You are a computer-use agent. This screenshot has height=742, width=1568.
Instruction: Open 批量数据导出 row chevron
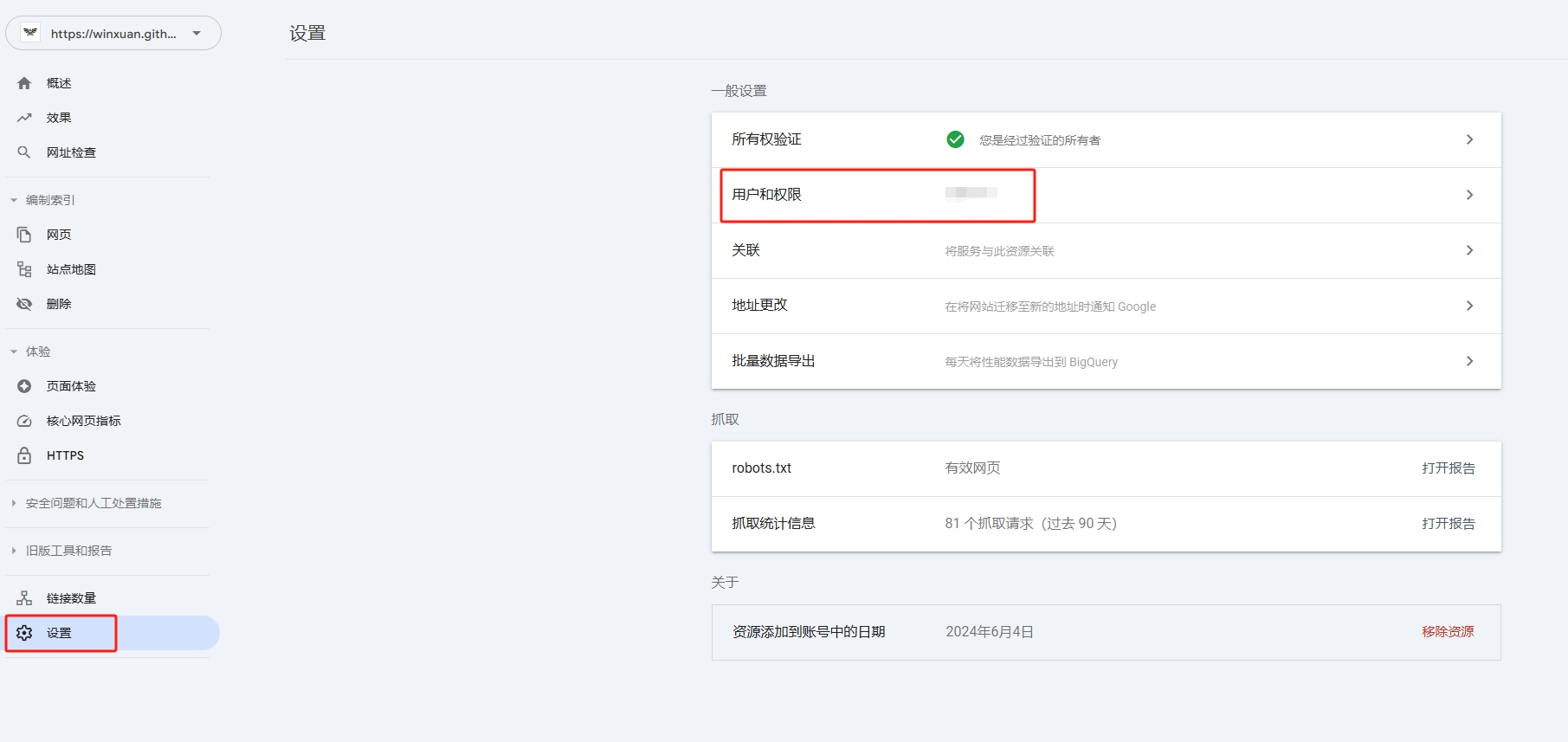[x=1469, y=361]
